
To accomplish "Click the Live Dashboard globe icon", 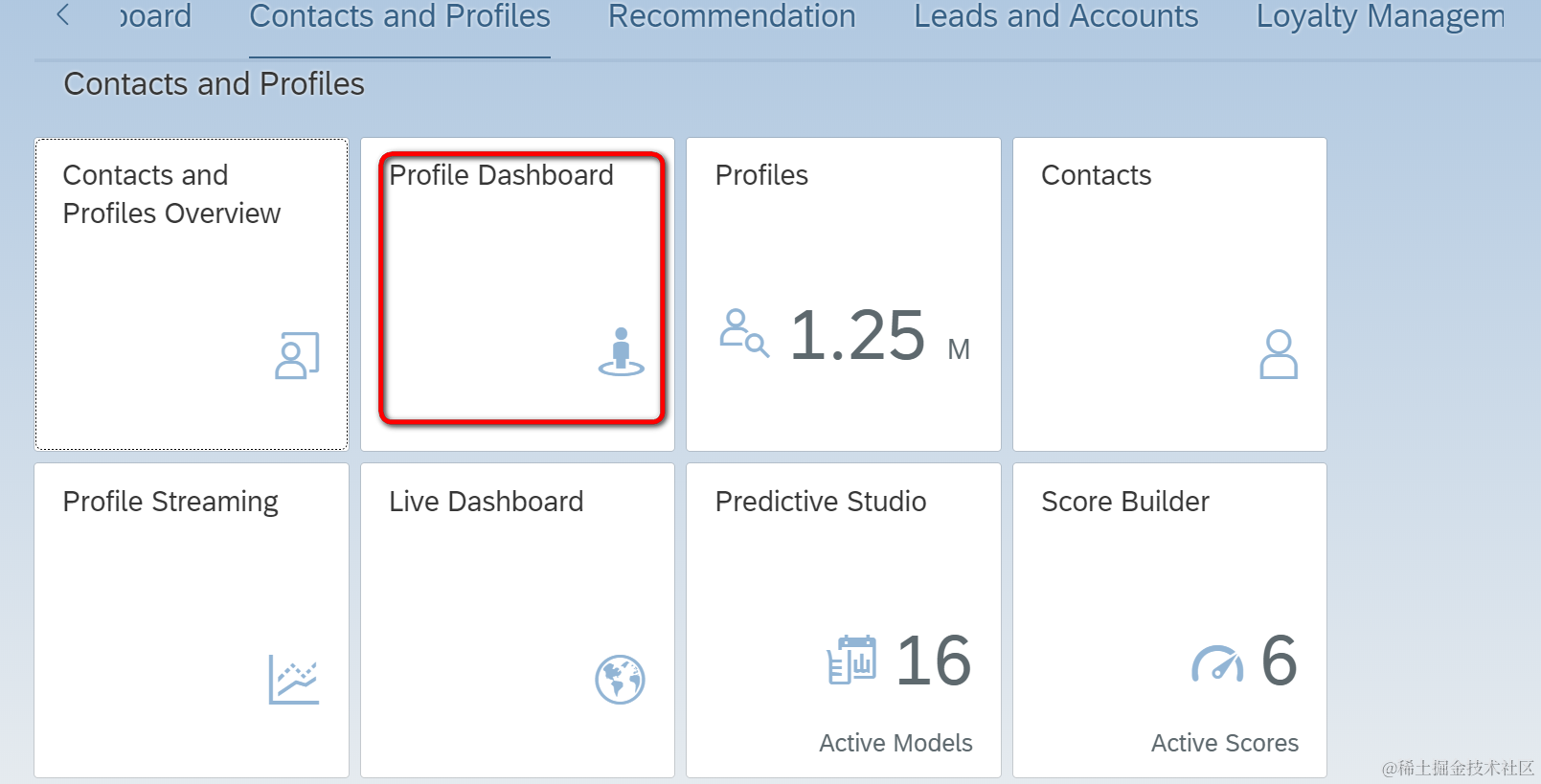I will click(x=620, y=680).
